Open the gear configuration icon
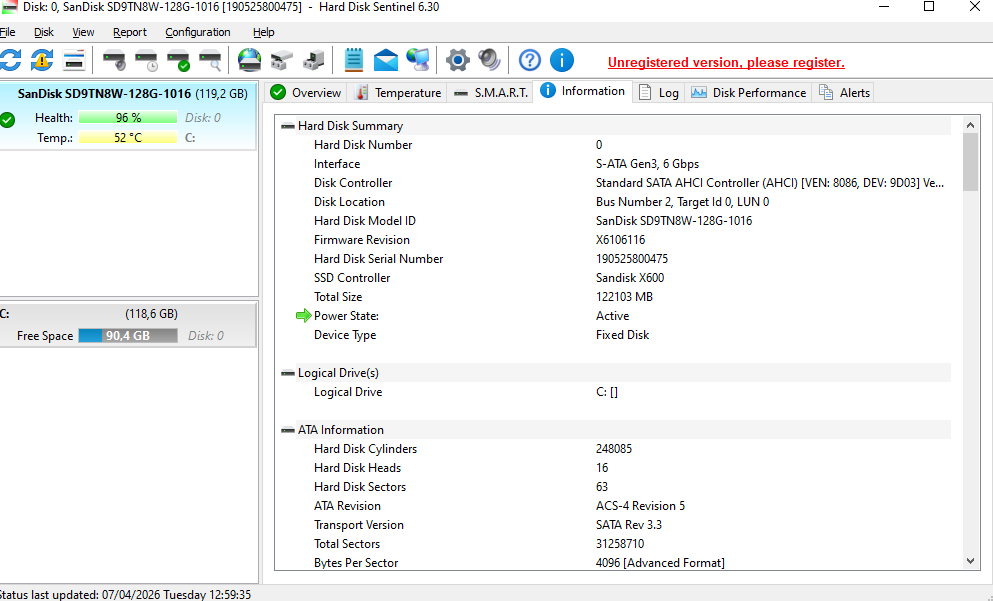 [457, 60]
